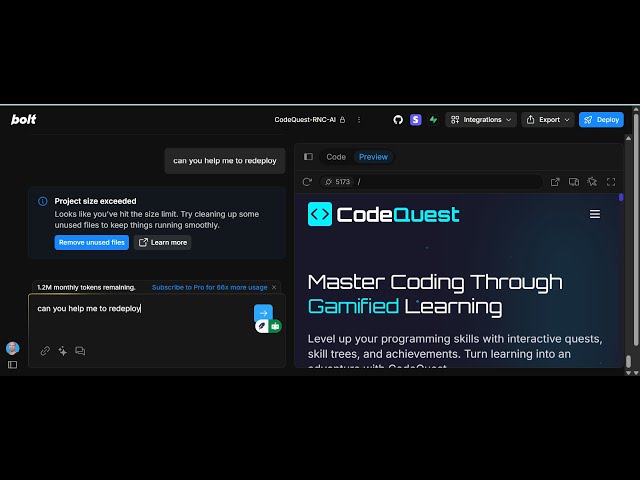
Task: Open the user profile avatar
Action: (12, 348)
